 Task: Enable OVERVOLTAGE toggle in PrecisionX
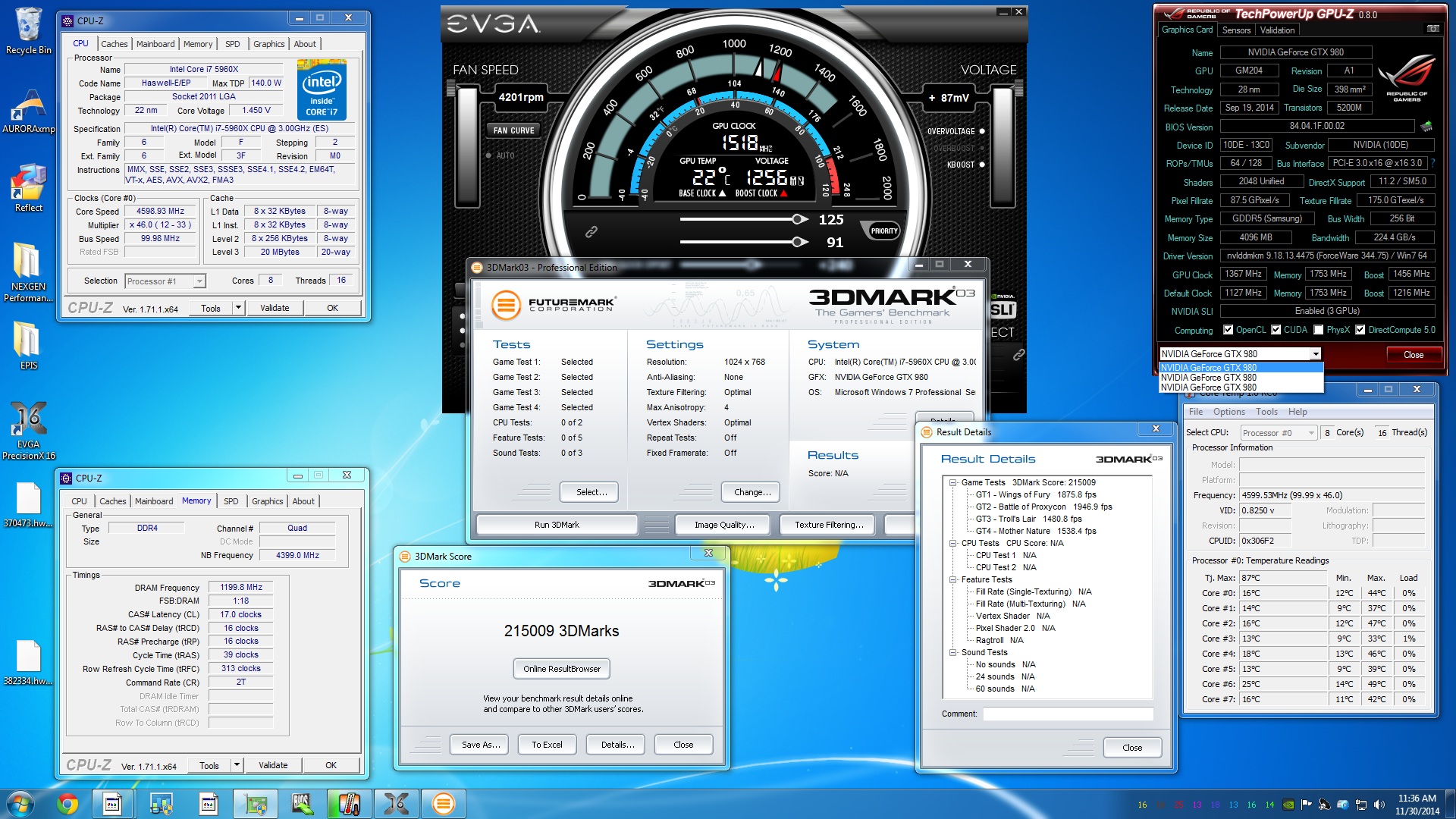982,131
